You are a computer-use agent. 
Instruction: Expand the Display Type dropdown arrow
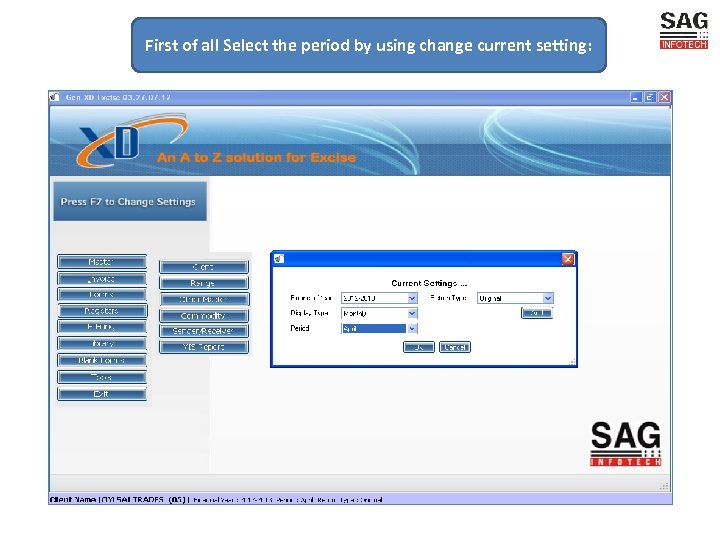(x=412, y=313)
